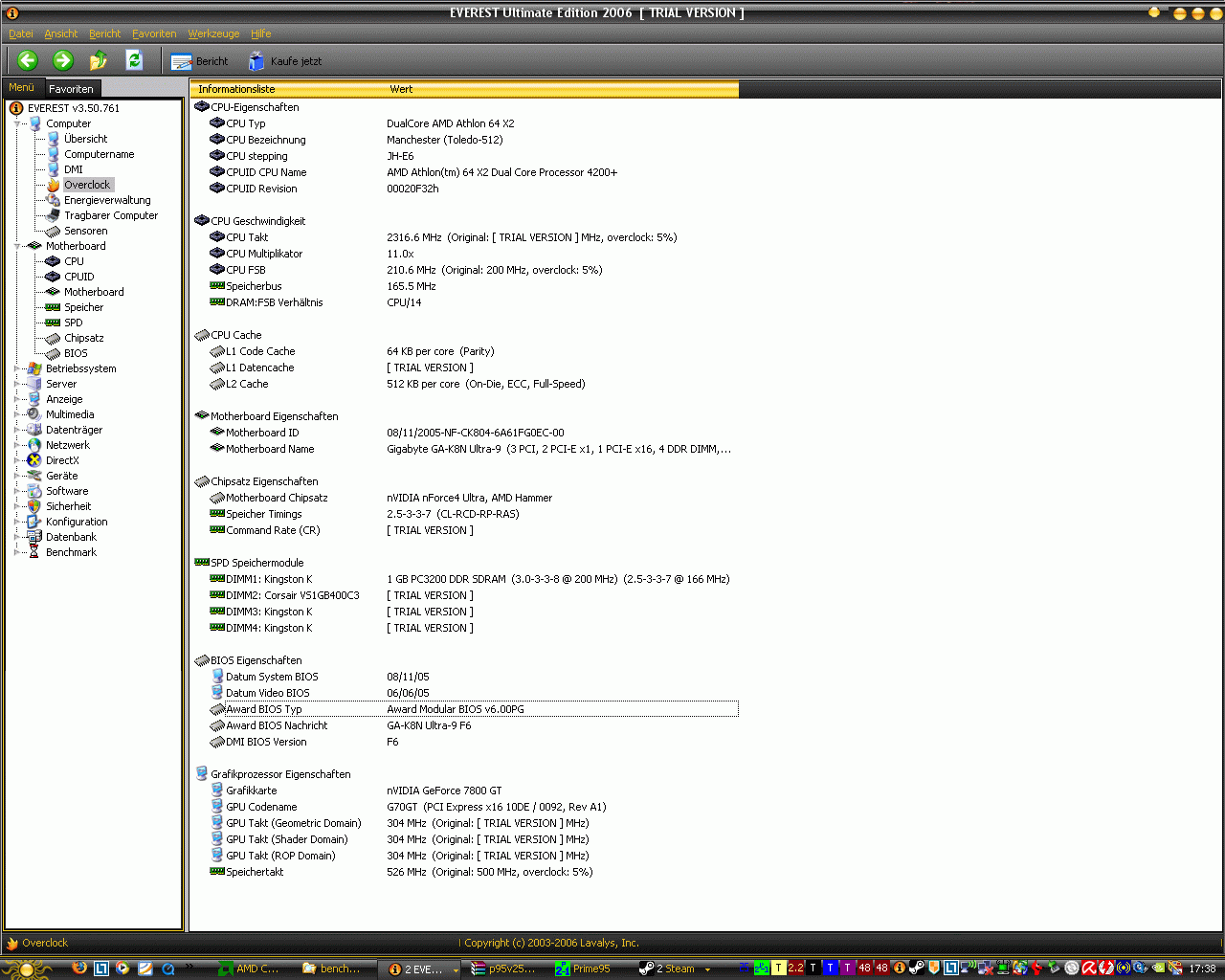The width and height of the screenshot is (1225, 980).
Task: Collapse the Motherboard tree node
Action: coord(17,246)
